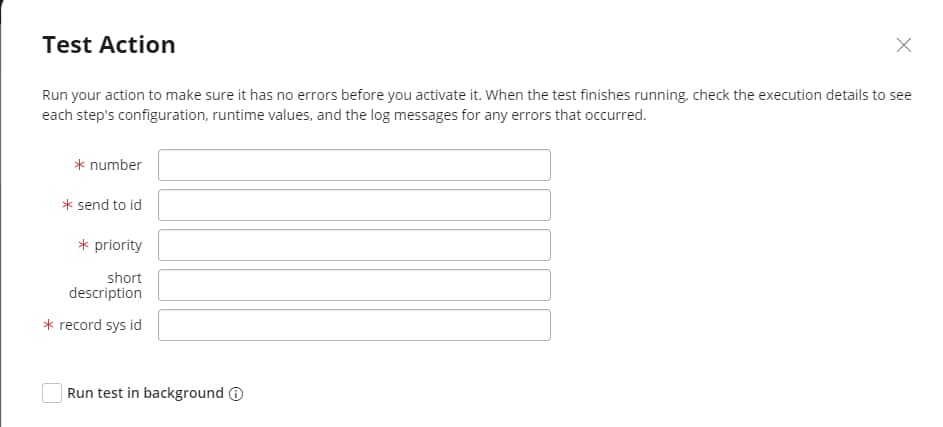943x427 pixels.
Task: Click the required asterisk beside send to id
Action: (68, 205)
